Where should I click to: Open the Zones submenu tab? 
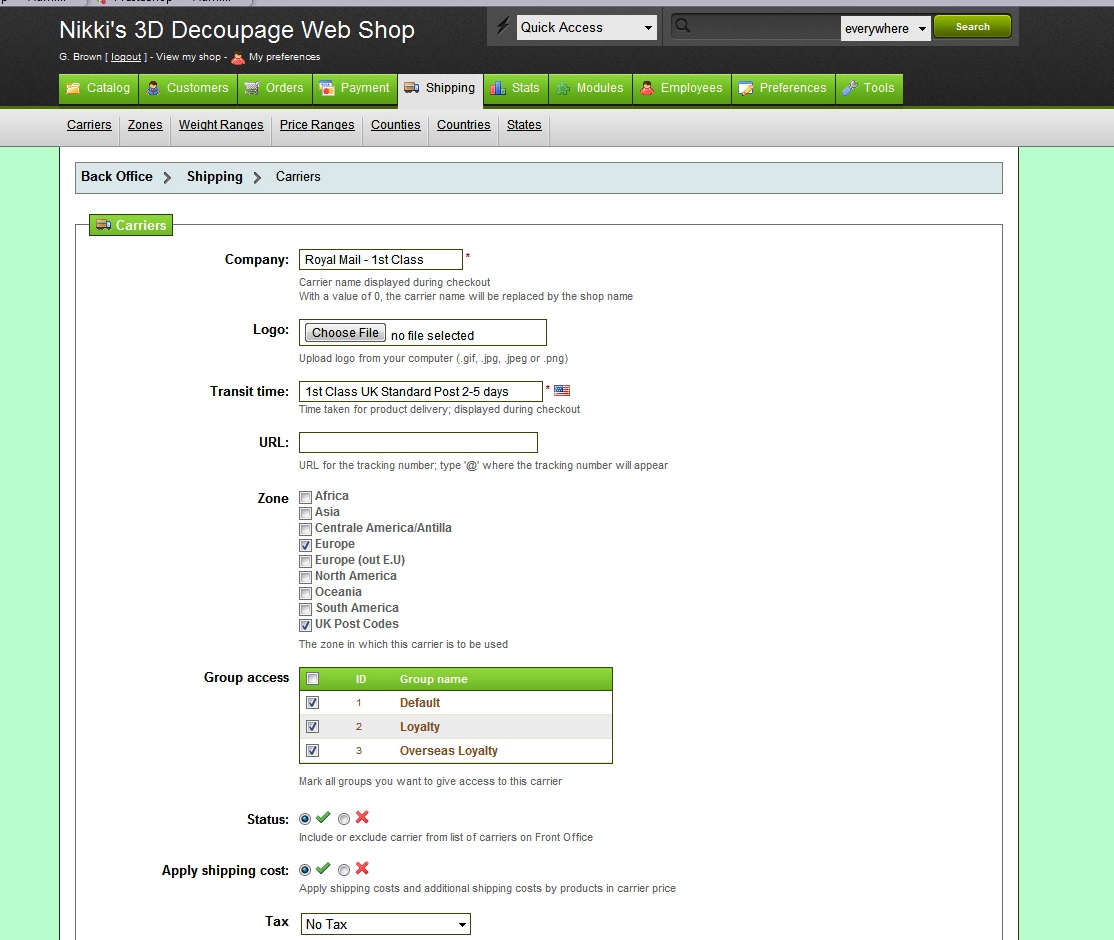(145, 125)
